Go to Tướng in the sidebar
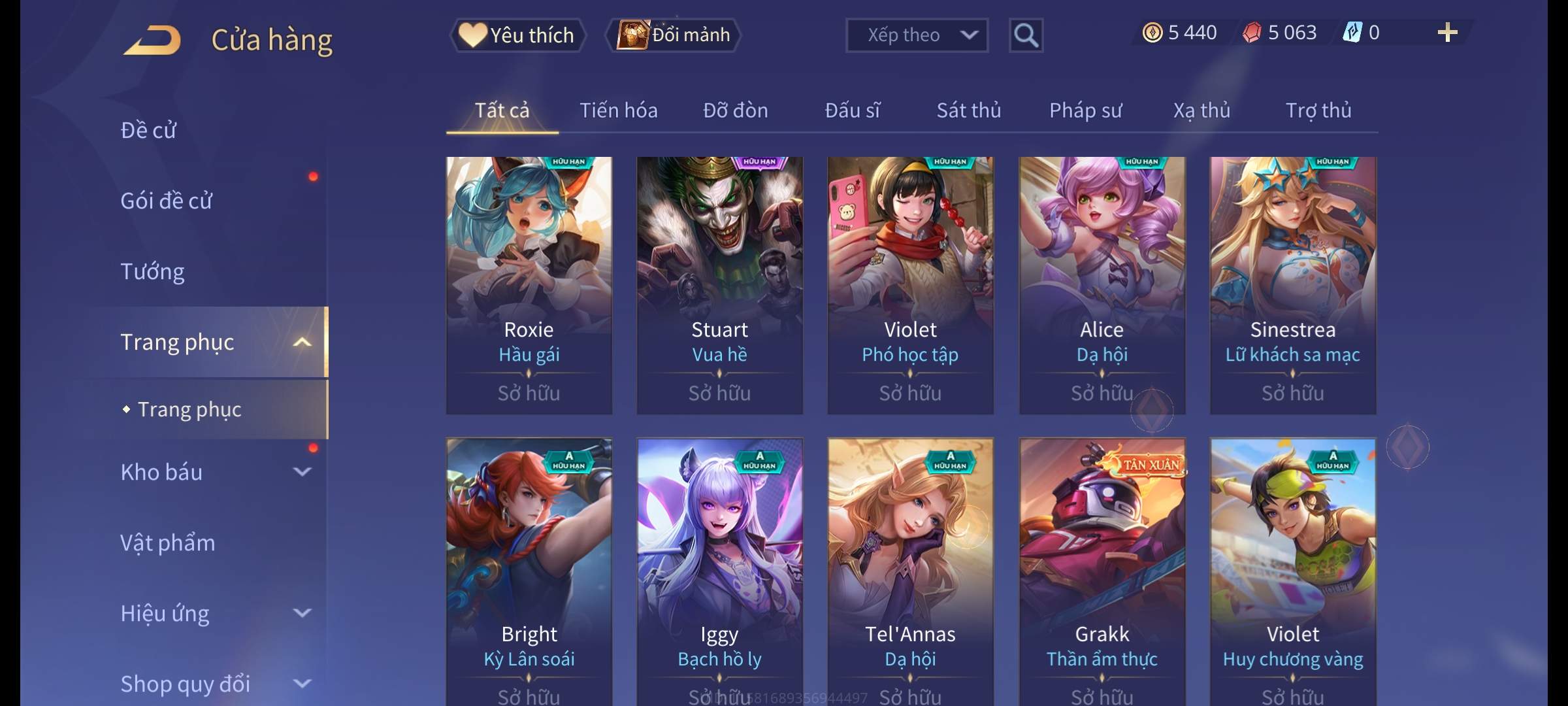 [x=152, y=271]
